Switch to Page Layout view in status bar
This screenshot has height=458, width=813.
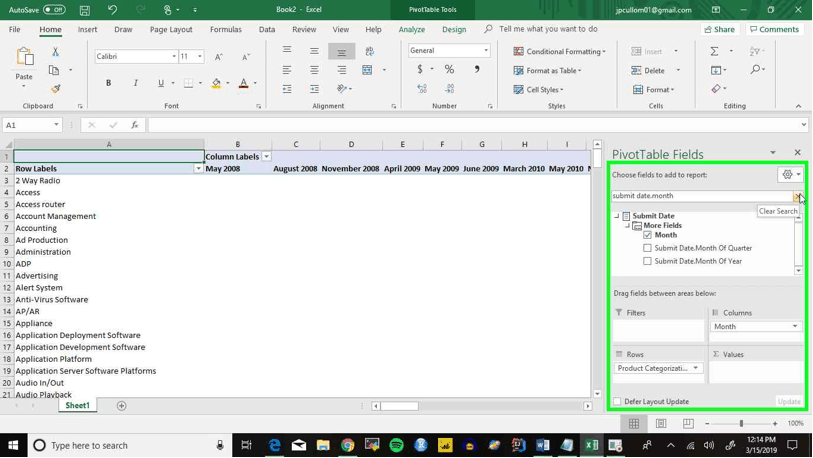tap(661, 424)
